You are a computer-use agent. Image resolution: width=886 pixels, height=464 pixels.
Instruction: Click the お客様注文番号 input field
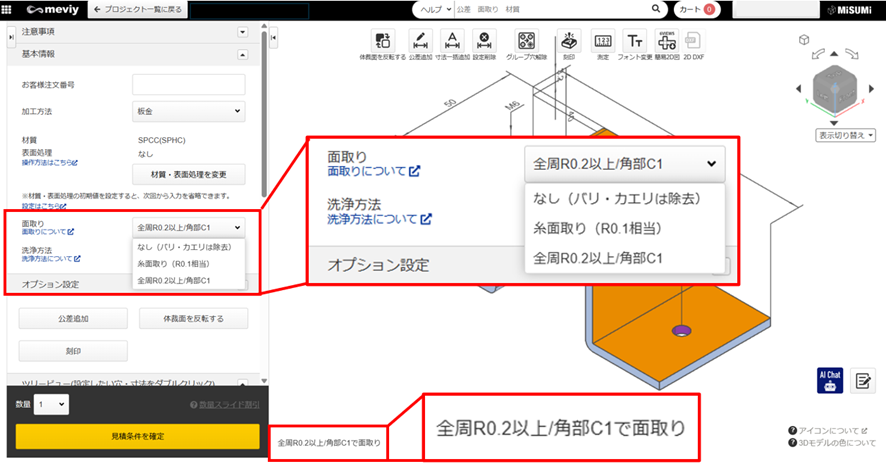click(x=188, y=84)
